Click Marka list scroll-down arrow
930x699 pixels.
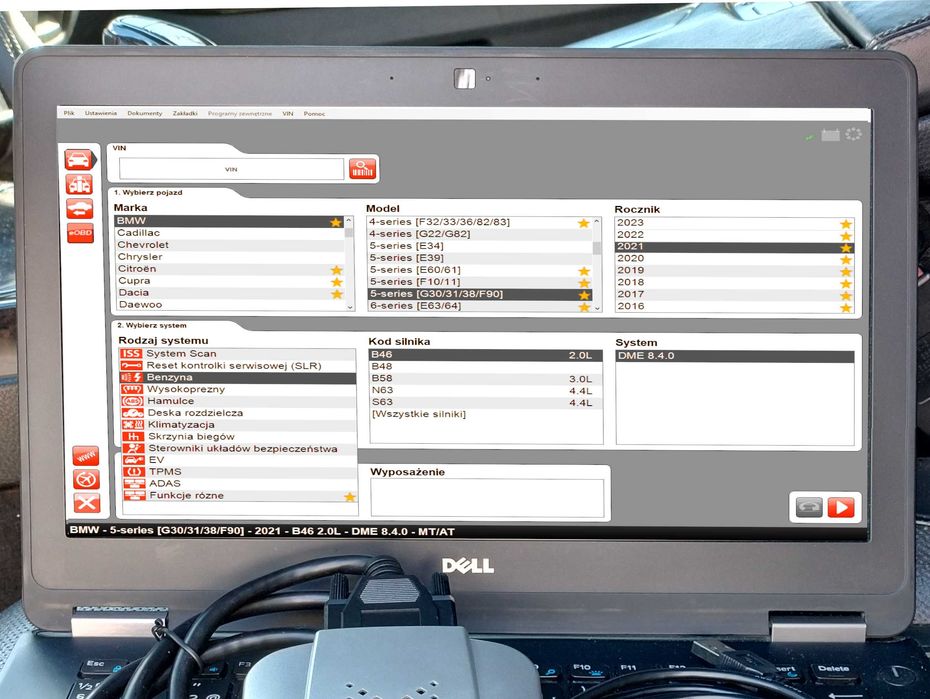click(x=350, y=307)
